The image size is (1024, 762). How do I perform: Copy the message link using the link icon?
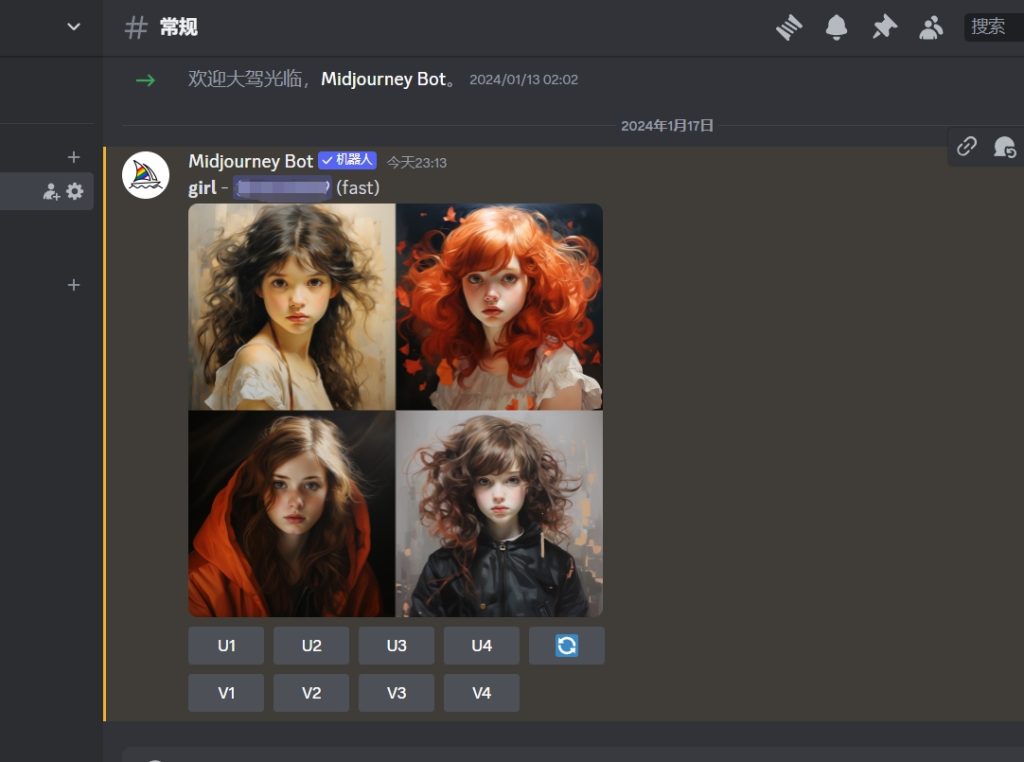click(x=966, y=146)
